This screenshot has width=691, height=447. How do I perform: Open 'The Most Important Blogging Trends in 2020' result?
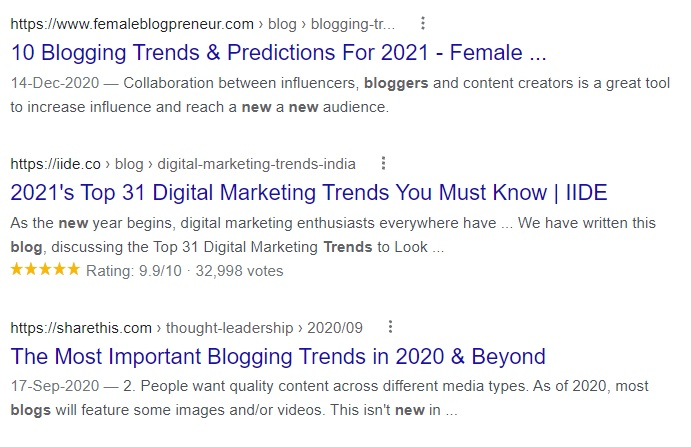pos(278,356)
